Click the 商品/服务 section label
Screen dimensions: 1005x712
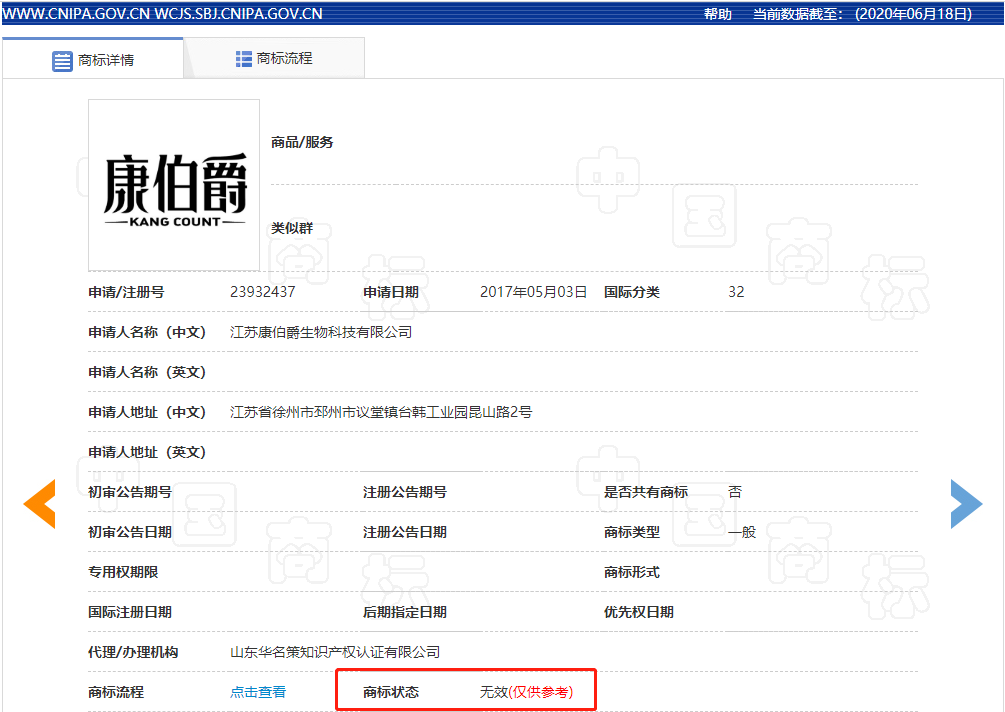302,142
